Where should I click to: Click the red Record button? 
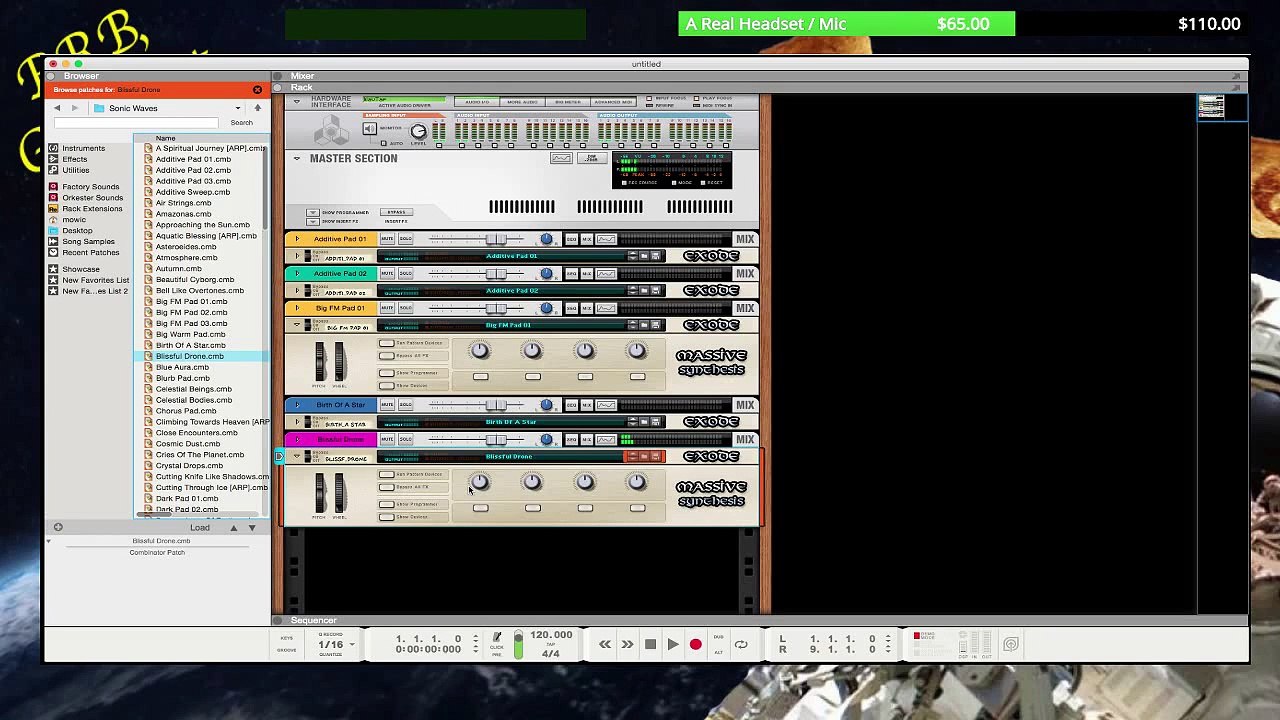tap(696, 645)
